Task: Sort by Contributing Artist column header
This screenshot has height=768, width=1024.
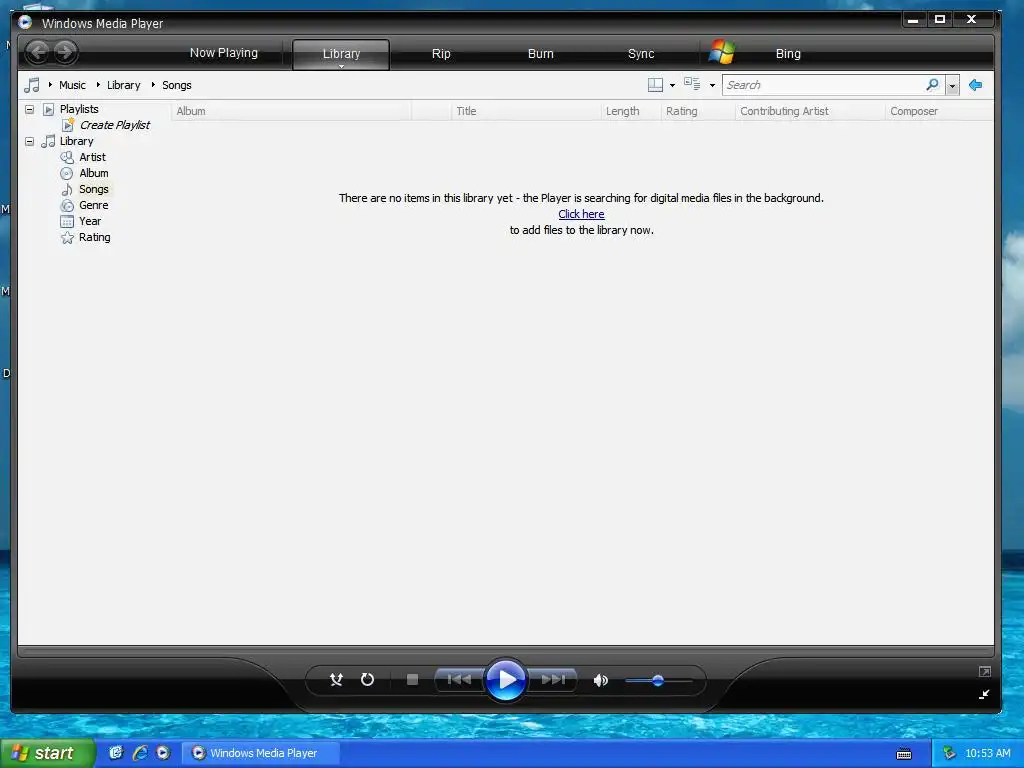Action: point(810,111)
